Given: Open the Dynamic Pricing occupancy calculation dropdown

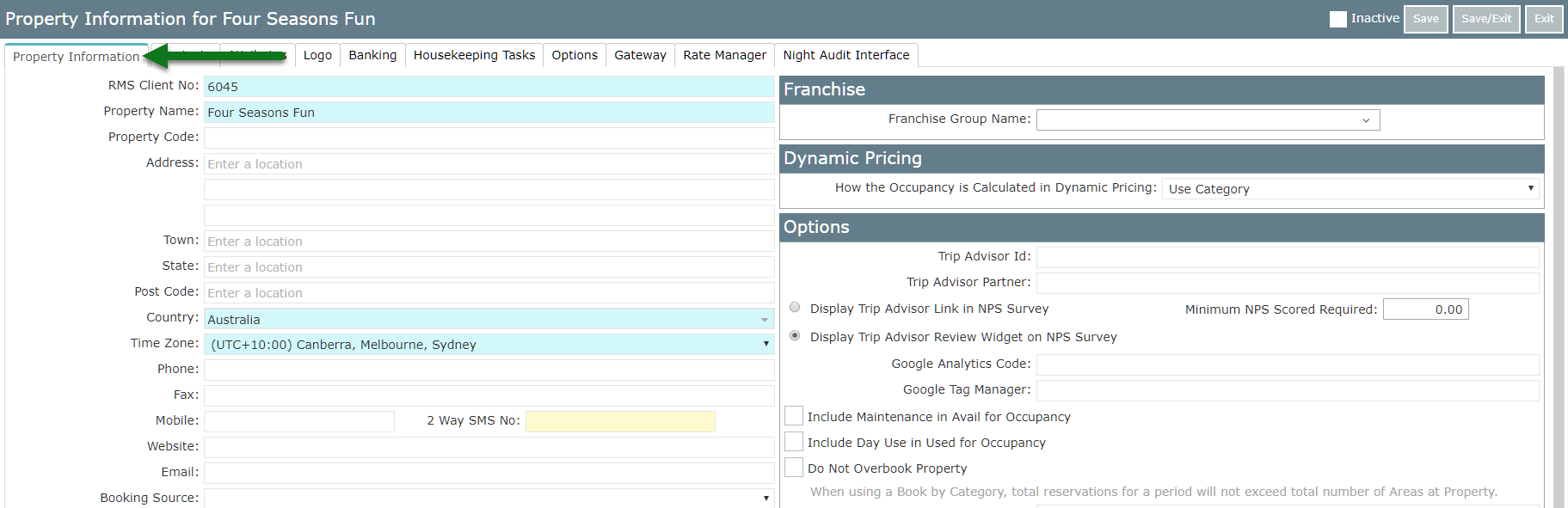Looking at the screenshot, I should pyautogui.click(x=1350, y=188).
